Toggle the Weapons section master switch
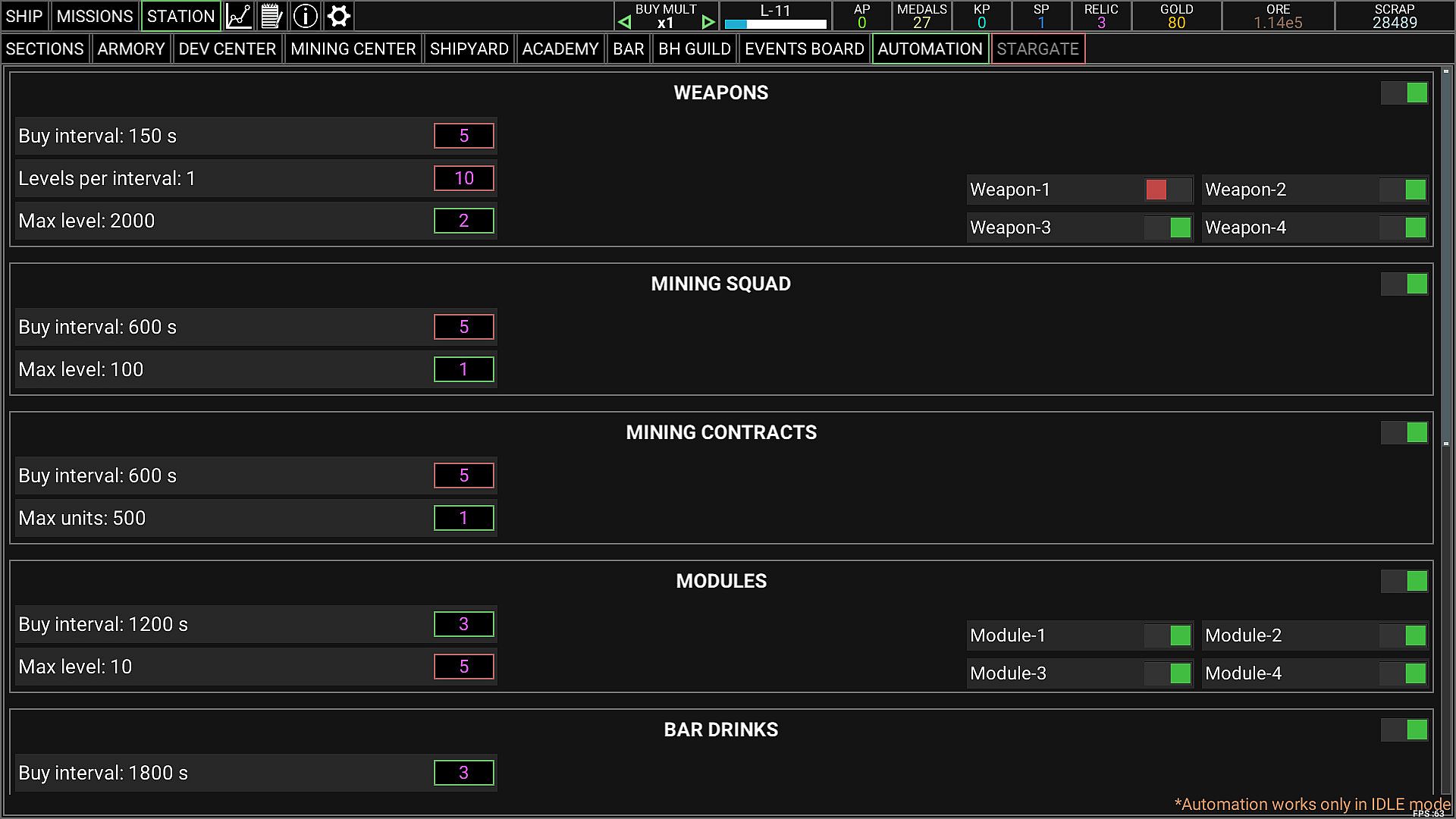The height and width of the screenshot is (819, 1456). [1404, 93]
